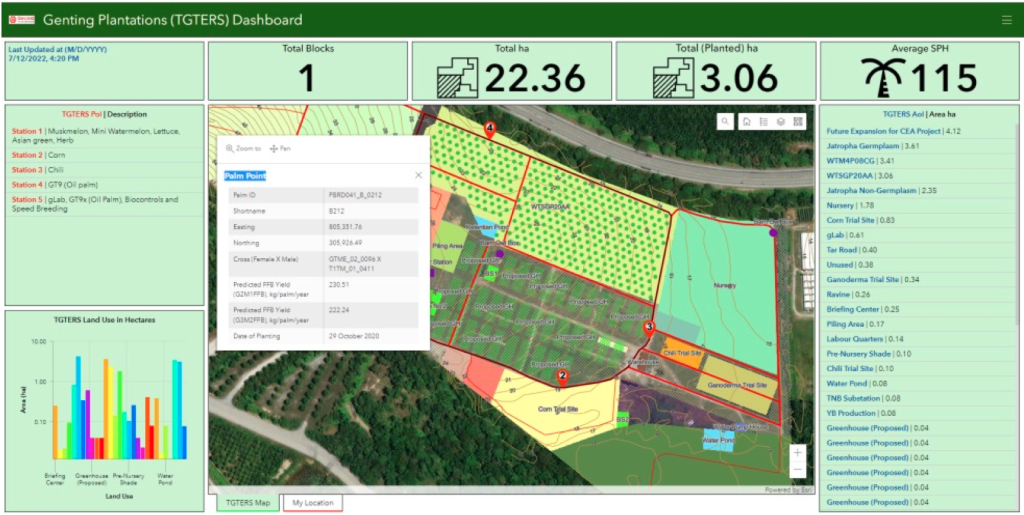
Task: Select Chili Trial Site list row
Action: pos(919,369)
